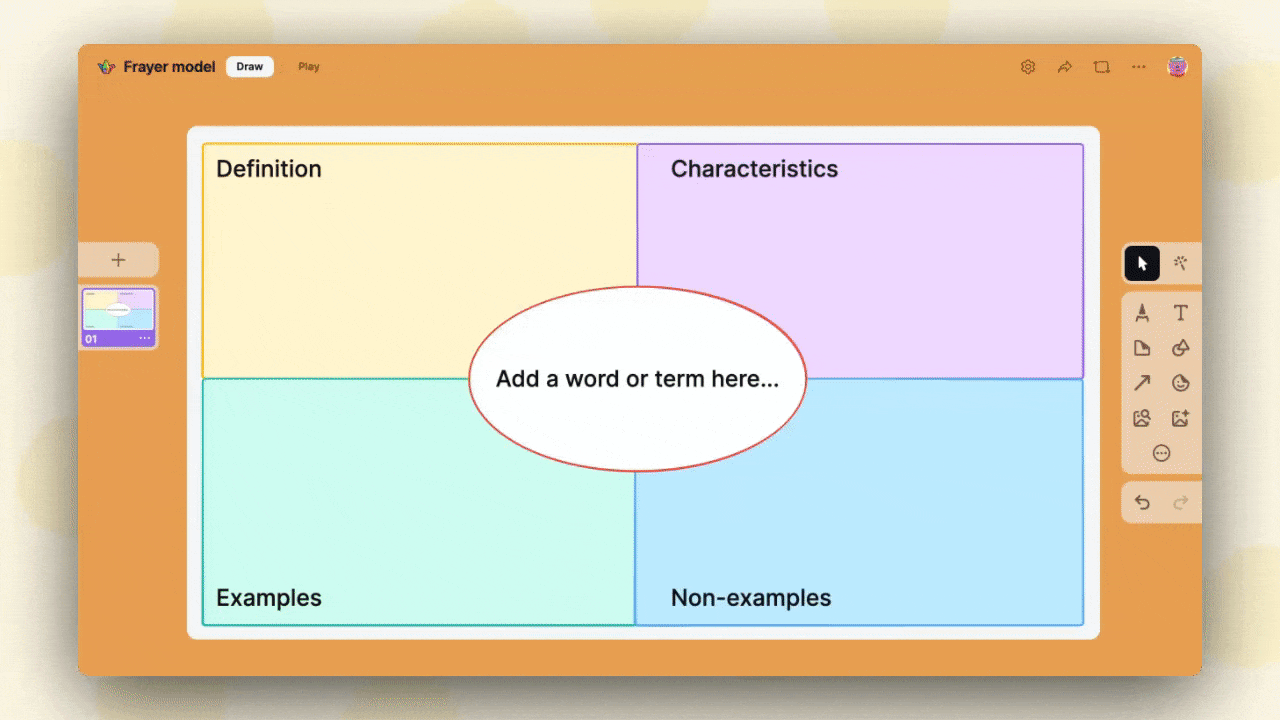The width and height of the screenshot is (1280, 720).
Task: Click the share icon
Action: (x=1064, y=66)
